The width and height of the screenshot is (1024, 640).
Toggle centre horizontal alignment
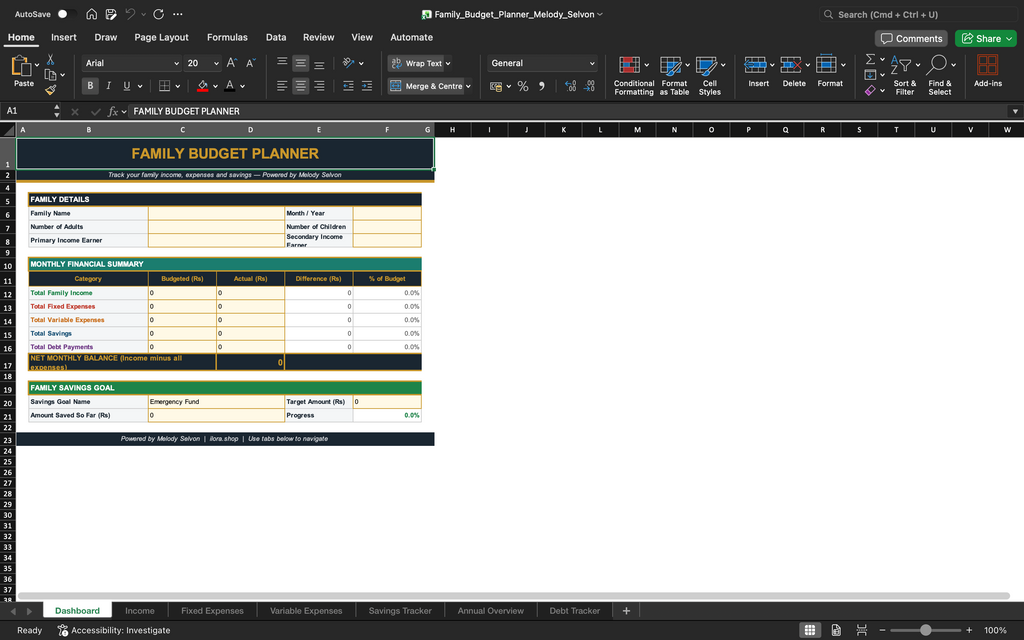click(300, 86)
